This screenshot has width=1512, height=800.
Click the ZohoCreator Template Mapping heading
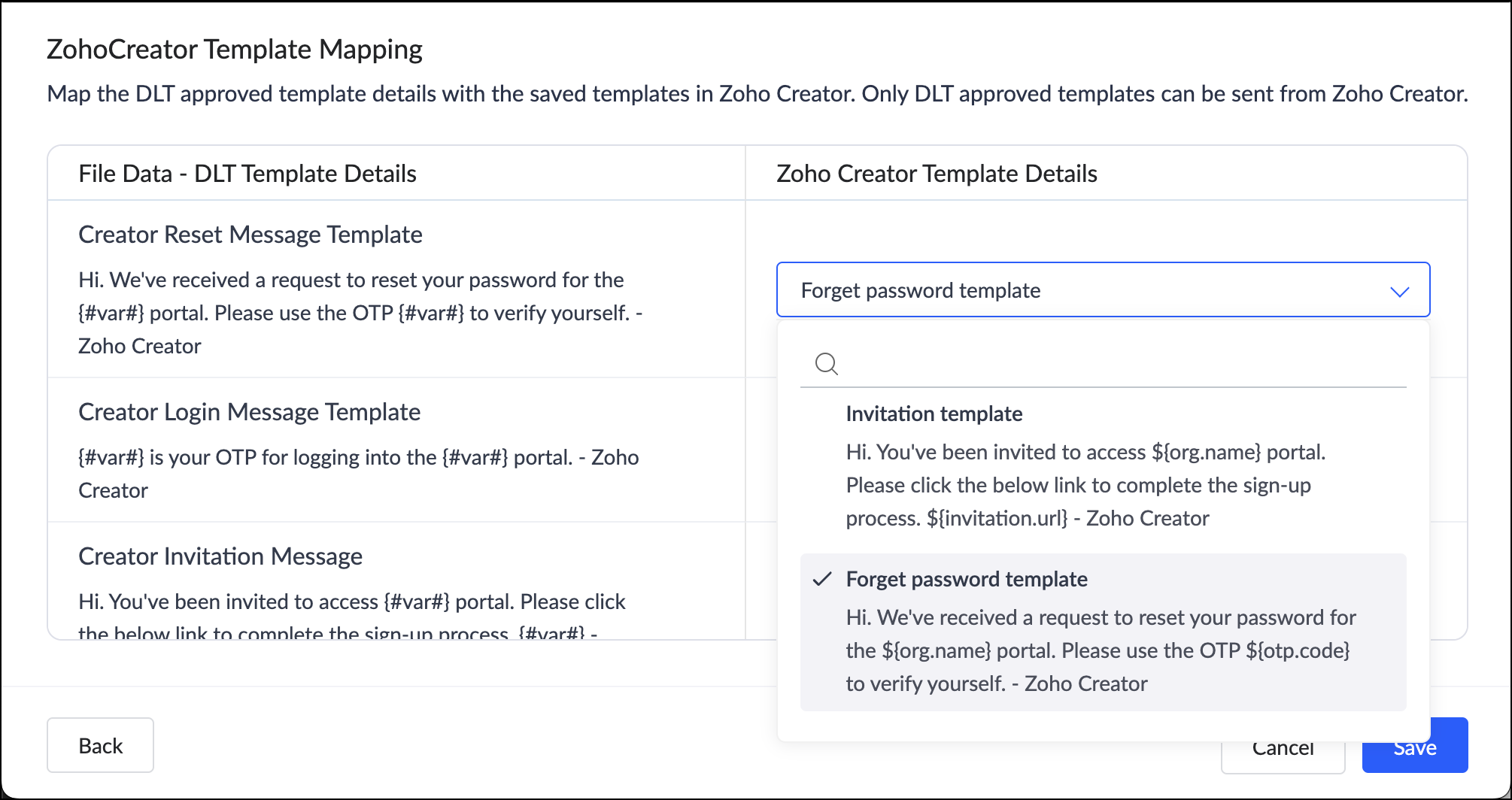pyautogui.click(x=235, y=50)
